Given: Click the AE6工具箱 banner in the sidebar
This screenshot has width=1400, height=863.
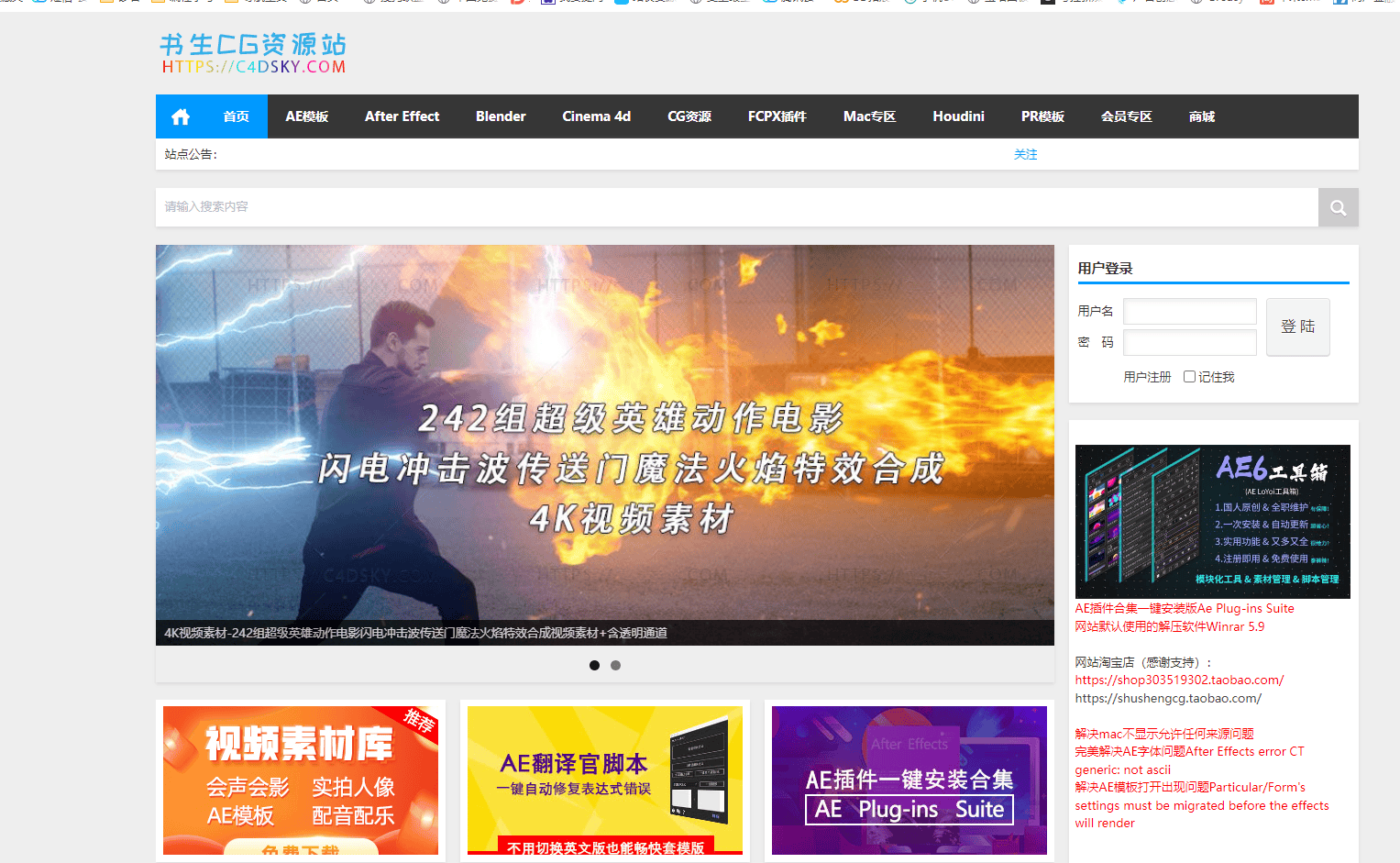Looking at the screenshot, I should point(1212,521).
